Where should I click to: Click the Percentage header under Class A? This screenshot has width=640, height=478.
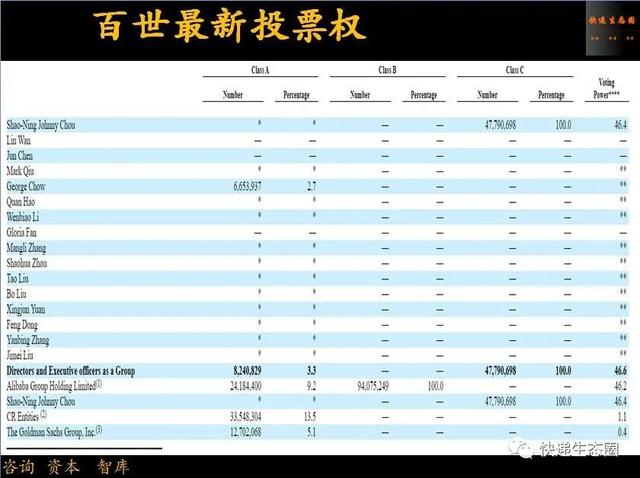click(x=296, y=95)
